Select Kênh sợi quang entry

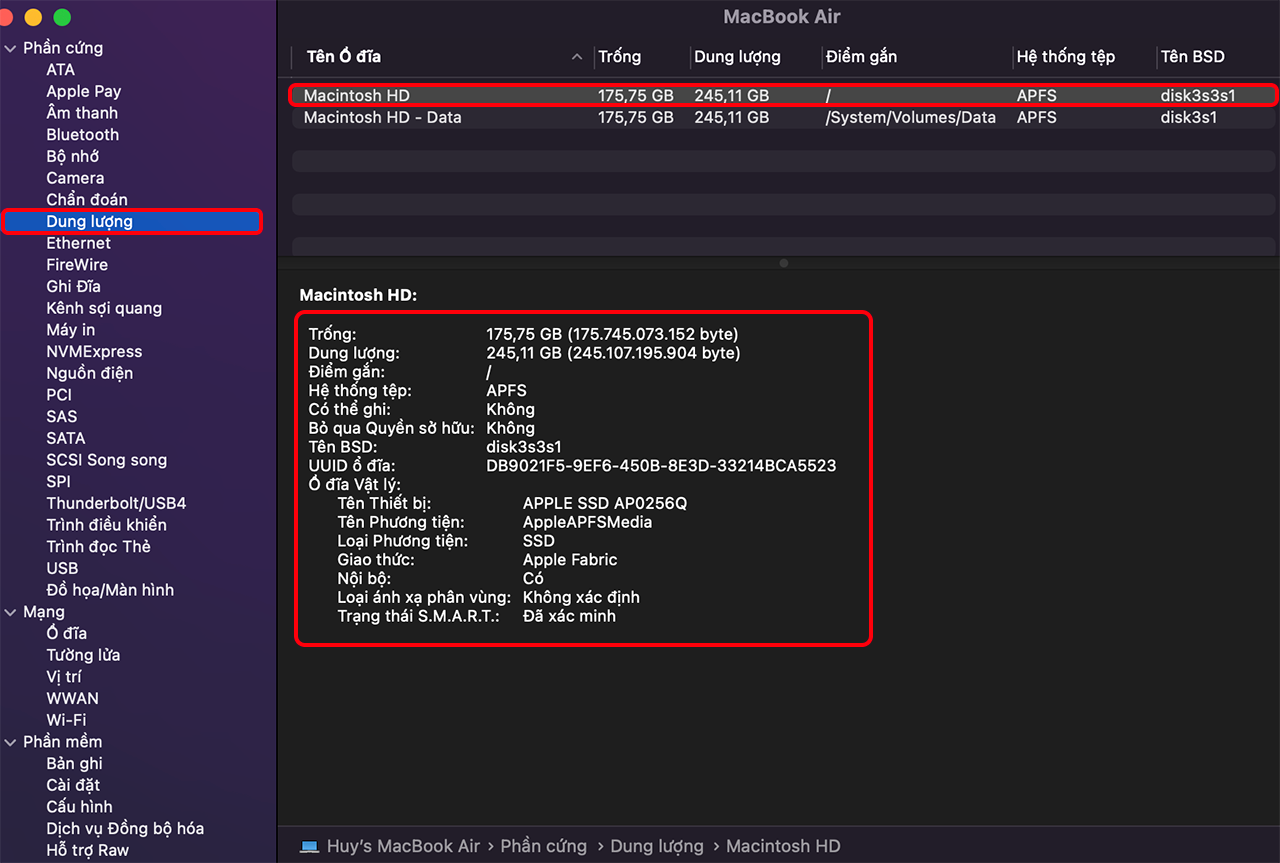click(x=104, y=308)
